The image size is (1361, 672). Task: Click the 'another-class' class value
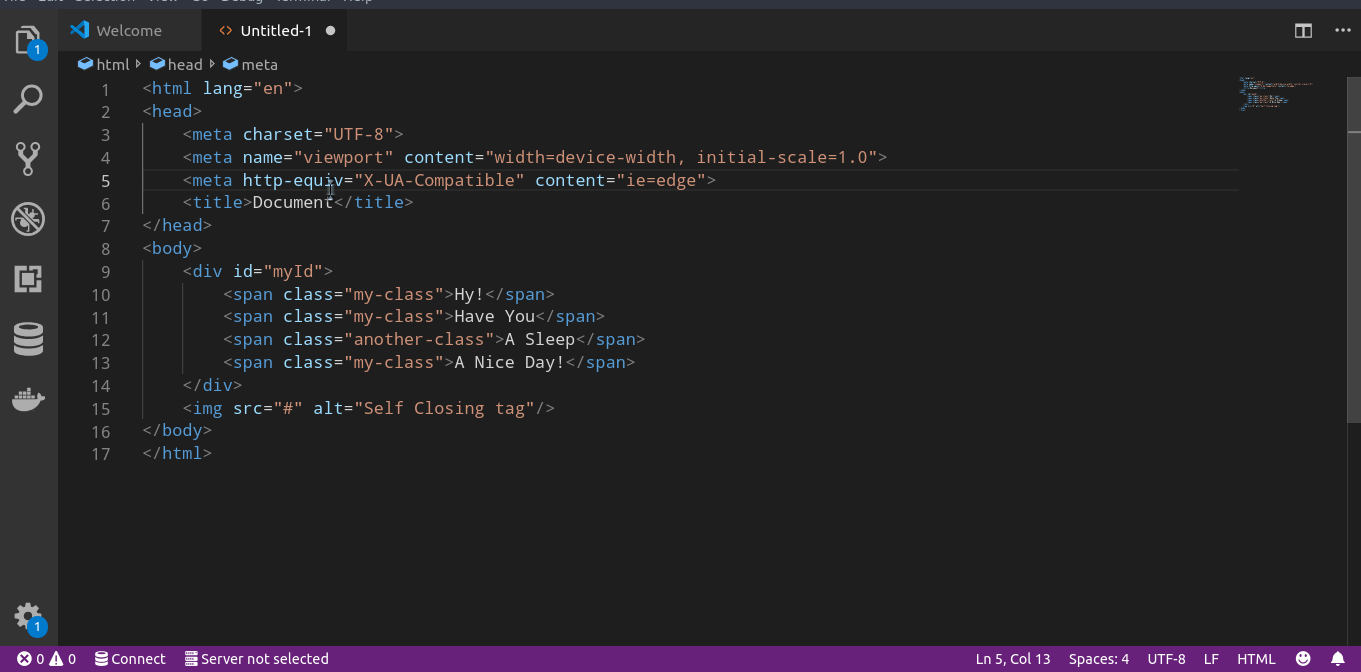(x=419, y=341)
